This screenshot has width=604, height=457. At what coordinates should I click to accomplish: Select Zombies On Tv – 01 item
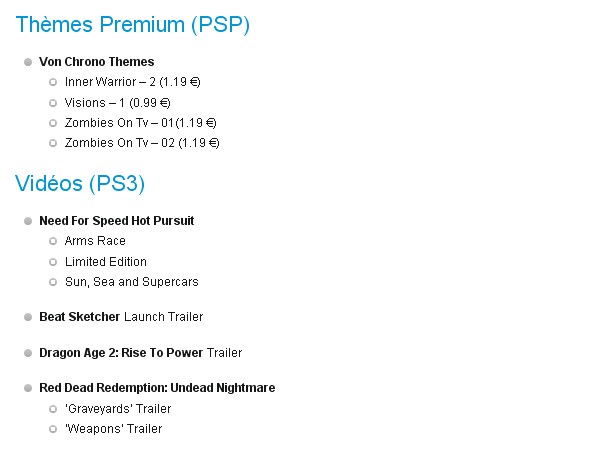click(141, 123)
